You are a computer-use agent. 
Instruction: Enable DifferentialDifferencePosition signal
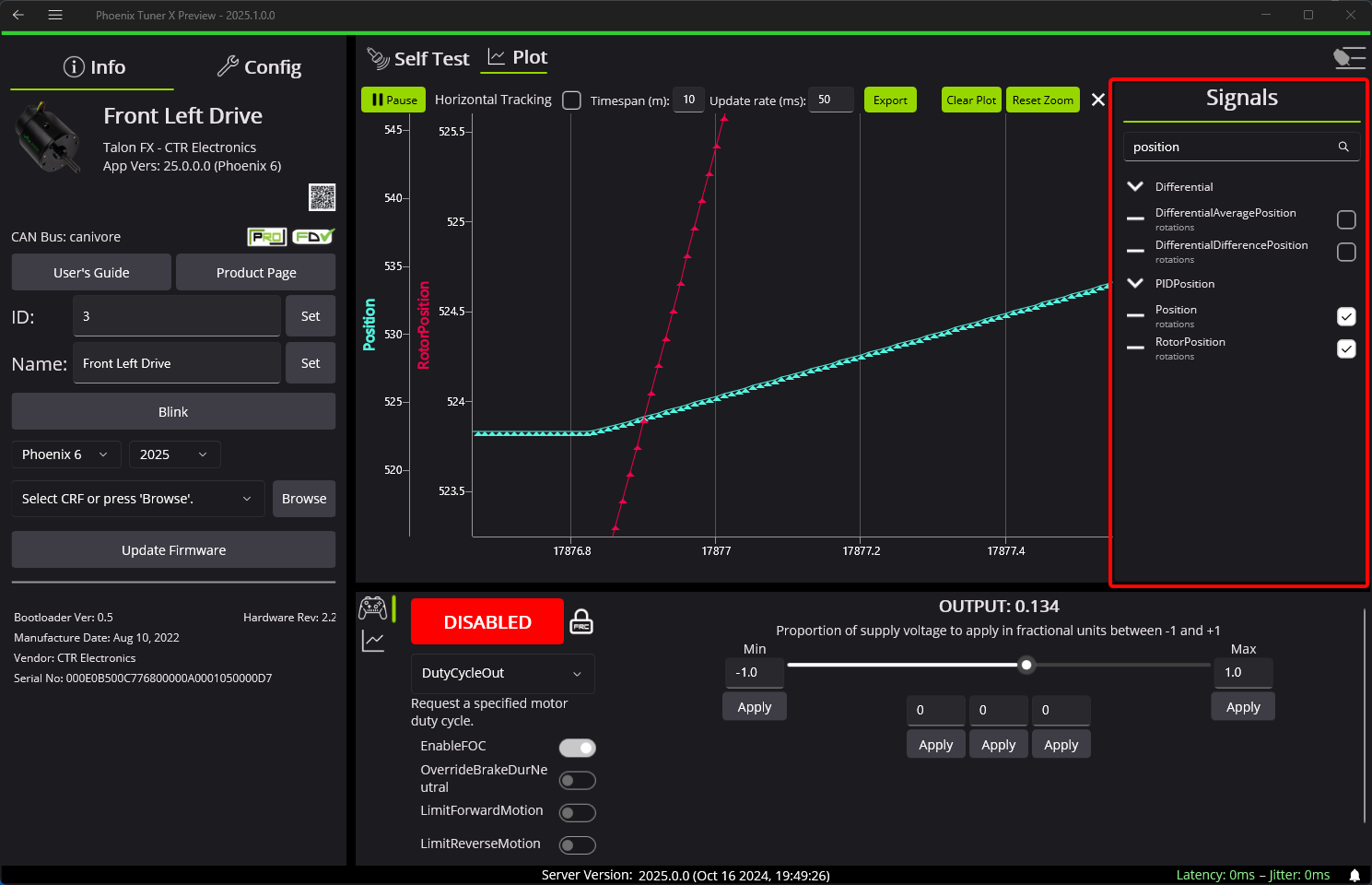pos(1346,252)
